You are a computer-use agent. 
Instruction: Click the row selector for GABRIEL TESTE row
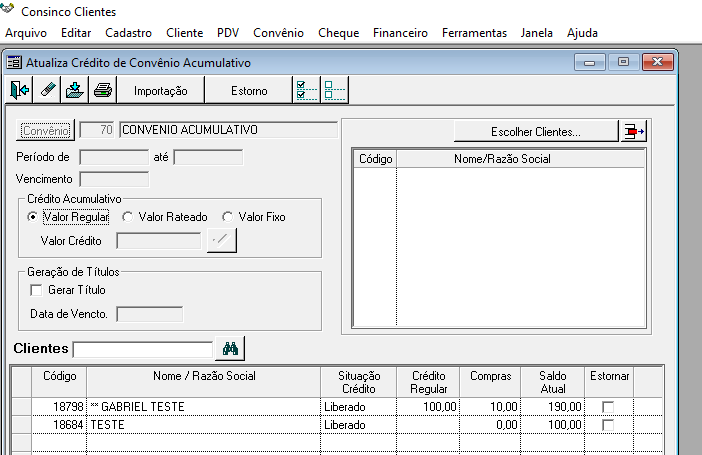[21, 407]
